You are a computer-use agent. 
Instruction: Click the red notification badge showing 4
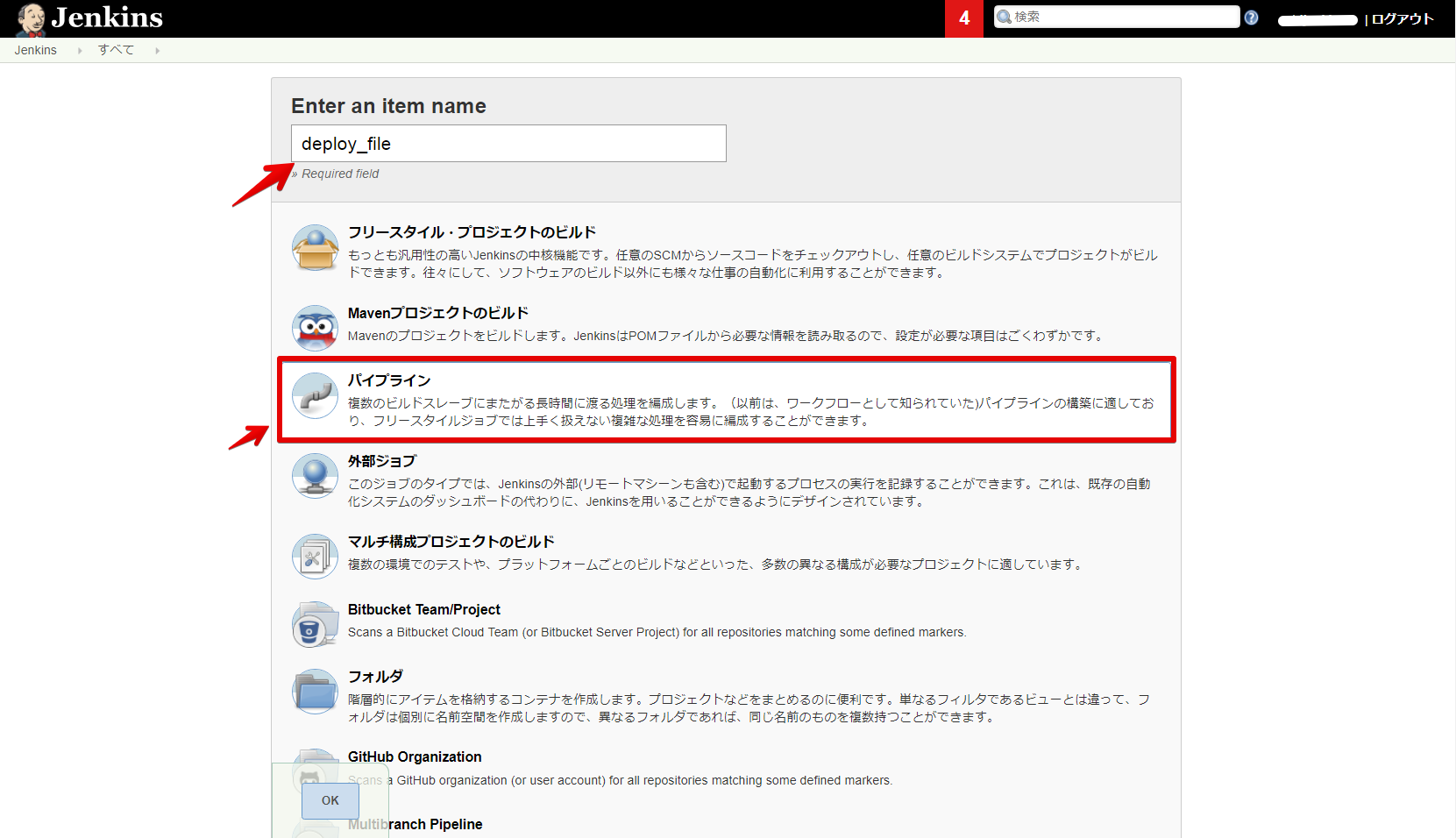tap(964, 18)
